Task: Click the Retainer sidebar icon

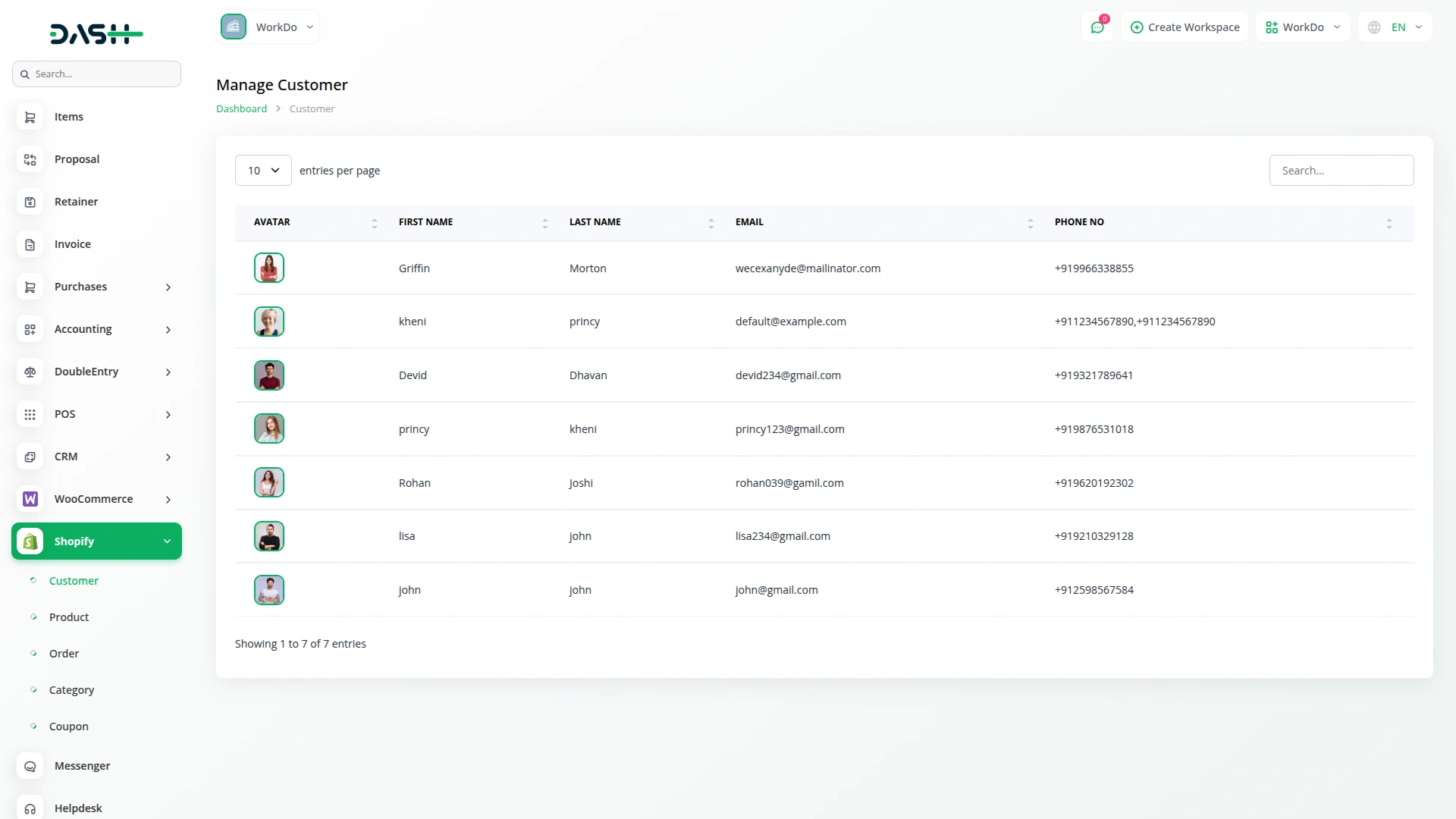Action: tap(30, 202)
